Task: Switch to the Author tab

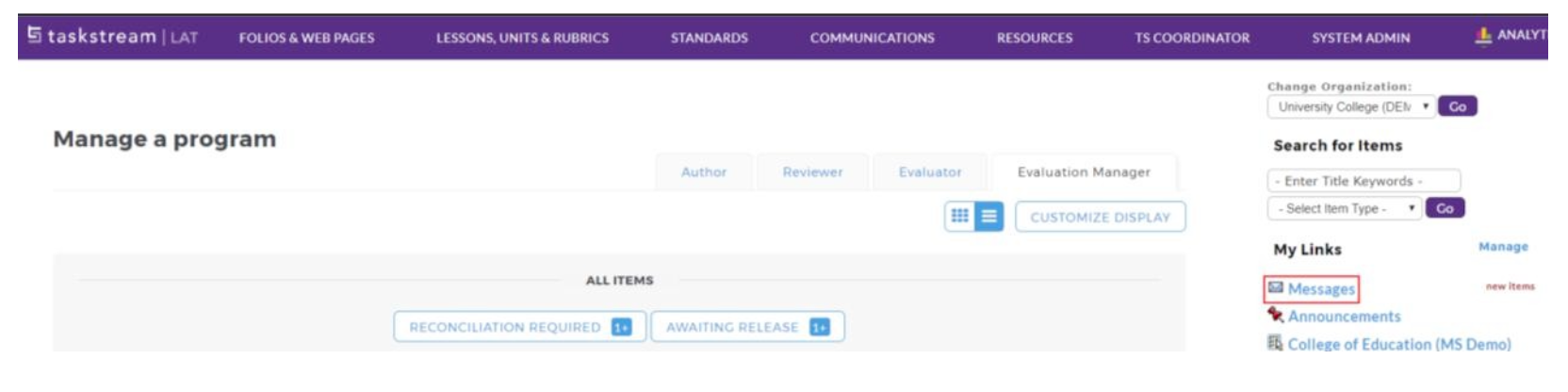Action: pyautogui.click(x=704, y=172)
